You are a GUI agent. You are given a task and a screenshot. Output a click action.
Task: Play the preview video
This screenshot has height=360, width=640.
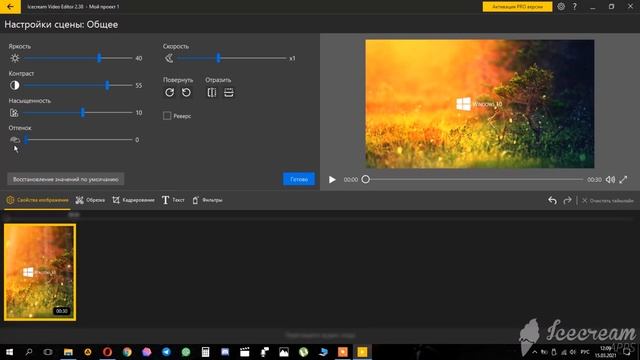pos(332,180)
